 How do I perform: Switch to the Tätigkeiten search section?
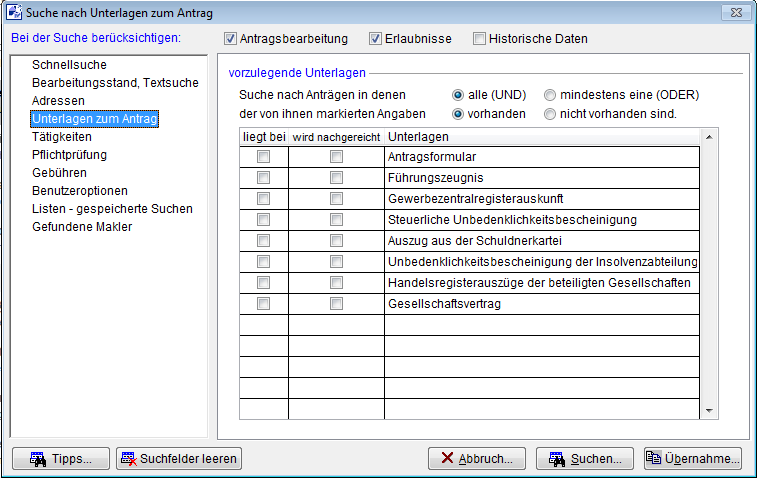62,137
